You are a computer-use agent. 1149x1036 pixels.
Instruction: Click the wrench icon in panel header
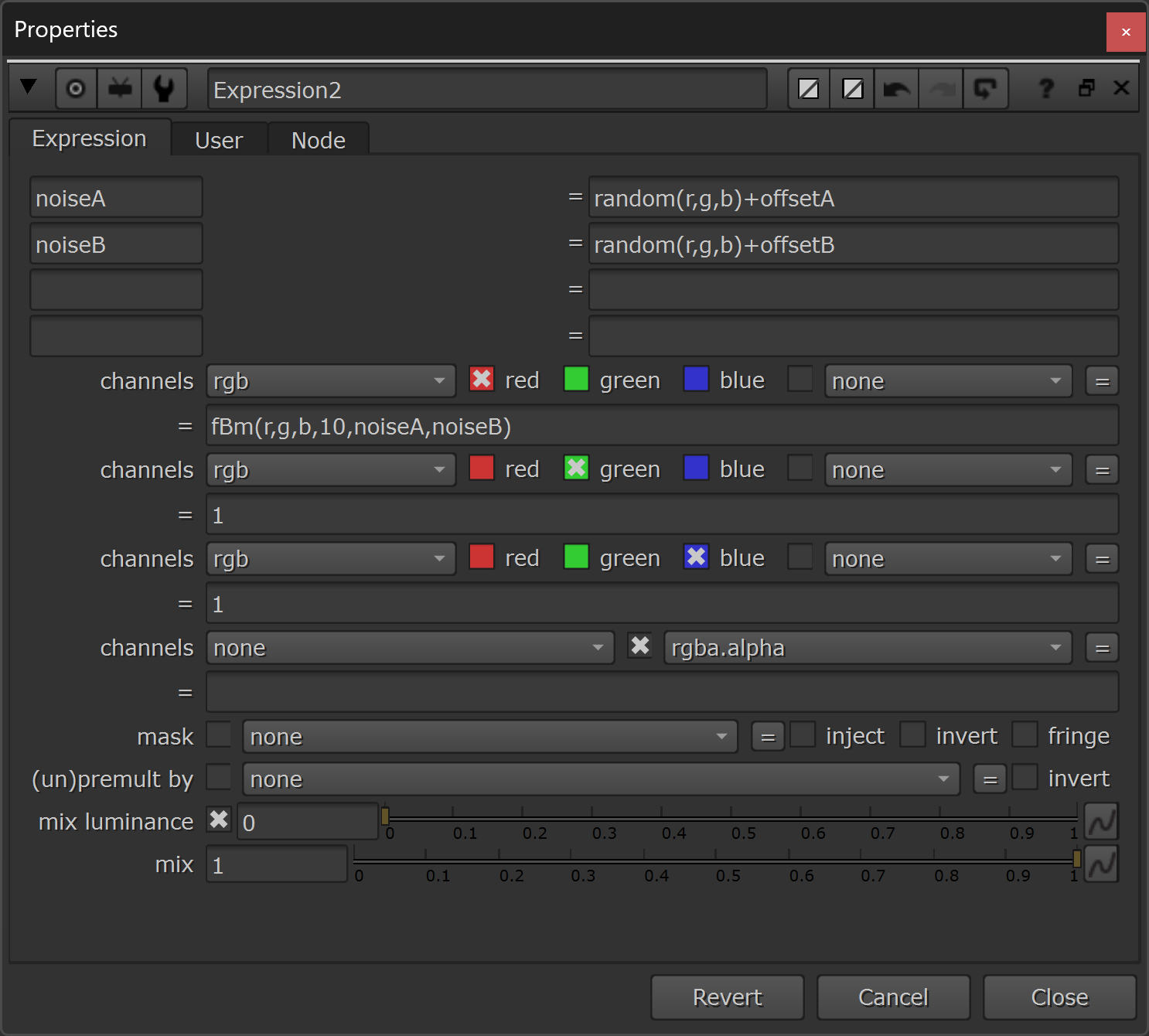[x=164, y=89]
